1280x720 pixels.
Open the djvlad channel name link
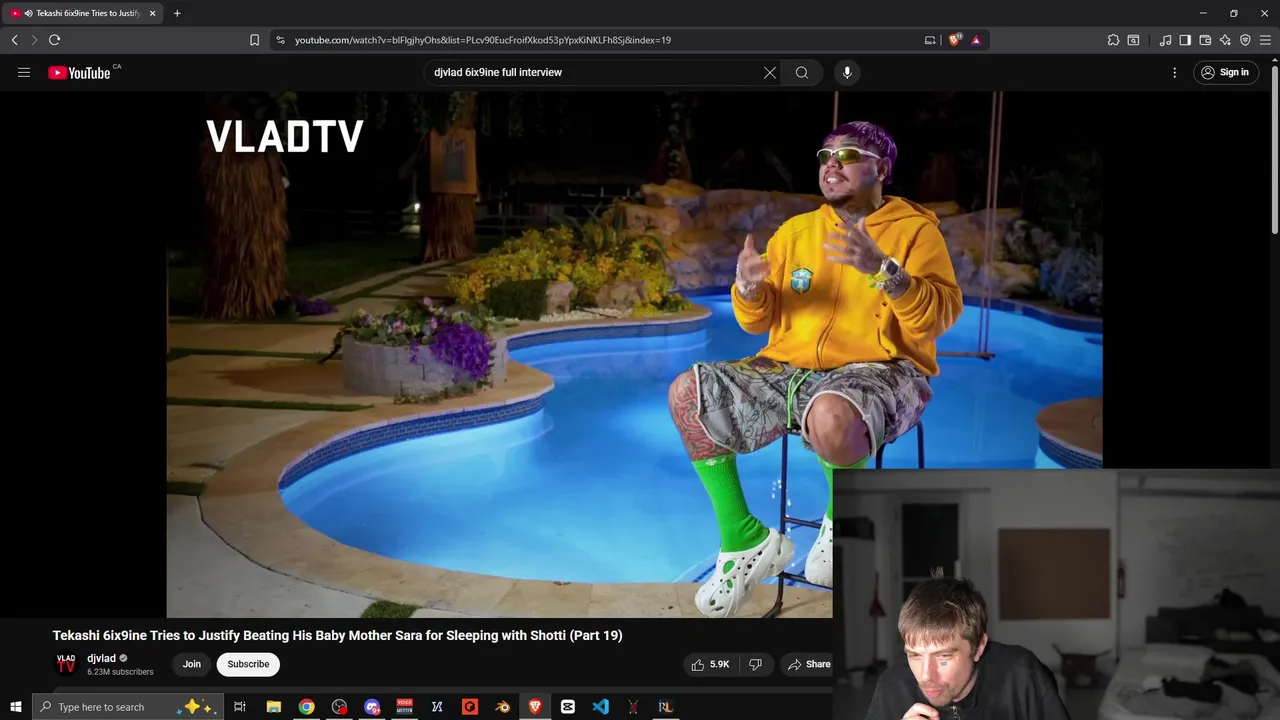(x=101, y=658)
